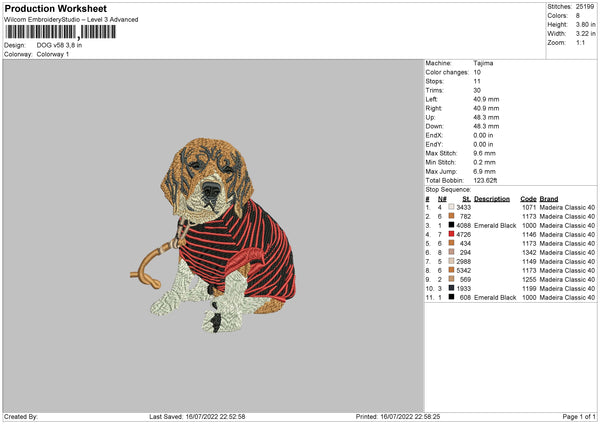Click the St. column header
This screenshot has height=424, width=600.
466,198
